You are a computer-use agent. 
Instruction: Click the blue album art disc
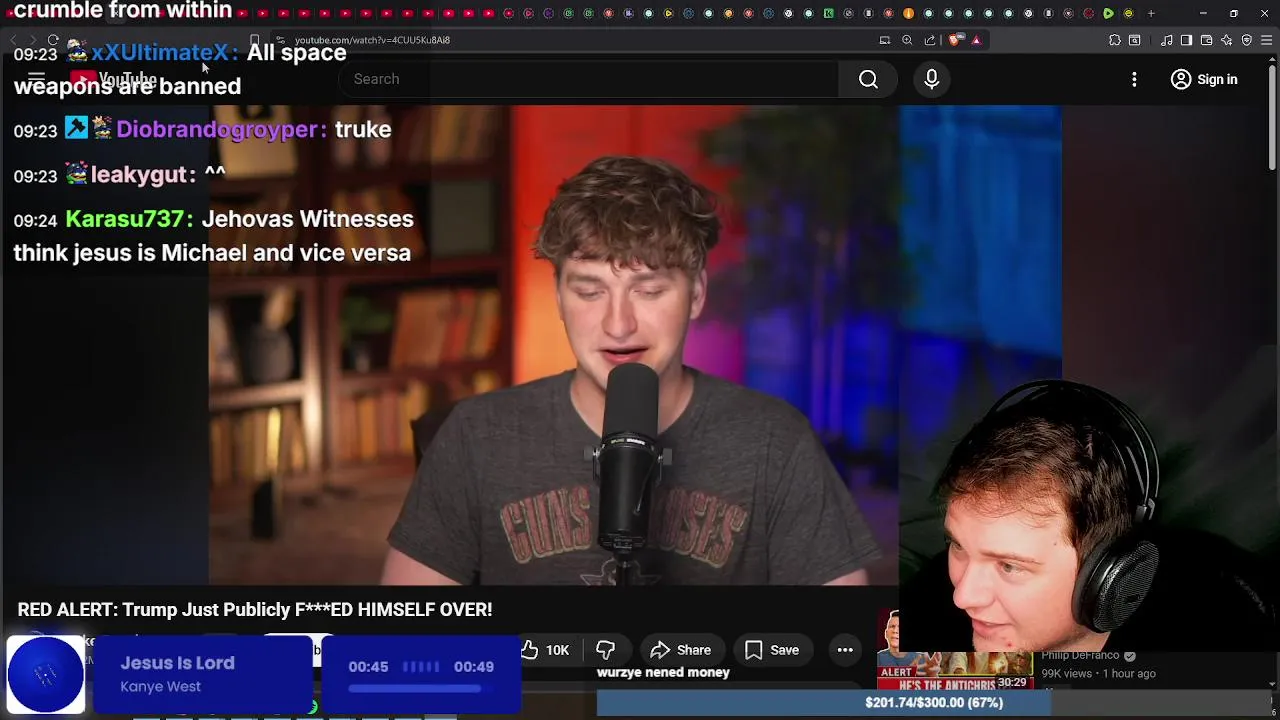[x=46, y=675]
